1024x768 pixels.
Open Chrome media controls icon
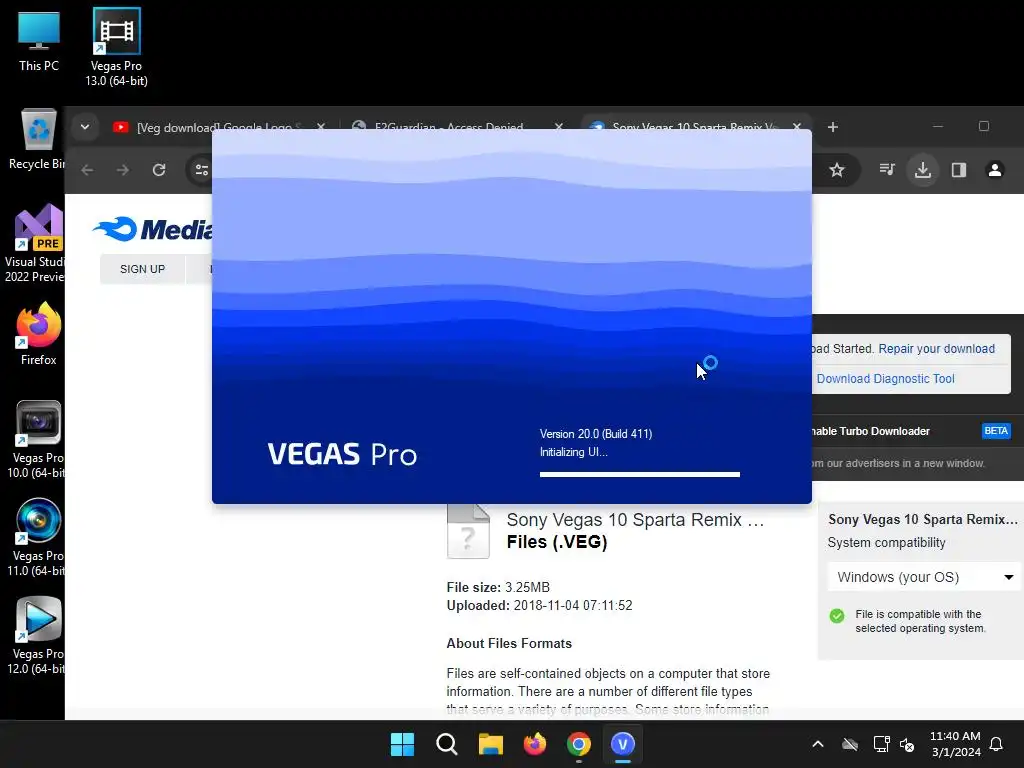[x=887, y=170]
